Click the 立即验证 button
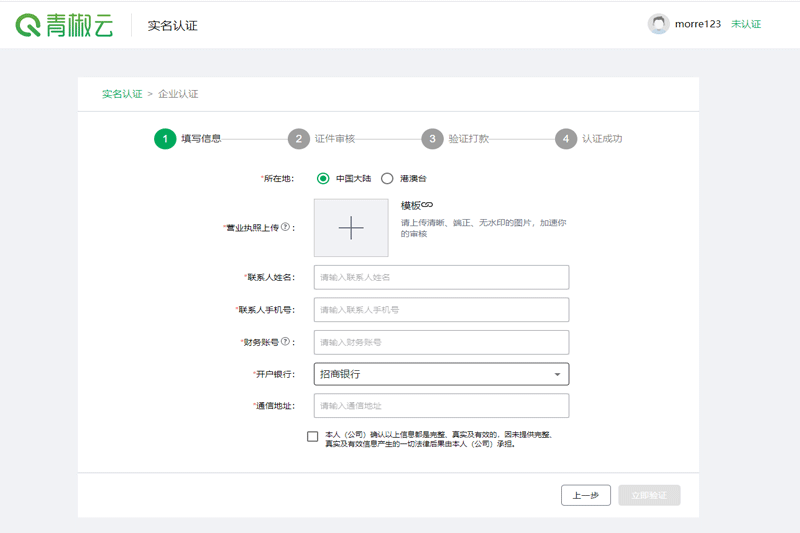Viewport: 800px width, 533px height. [x=649, y=495]
